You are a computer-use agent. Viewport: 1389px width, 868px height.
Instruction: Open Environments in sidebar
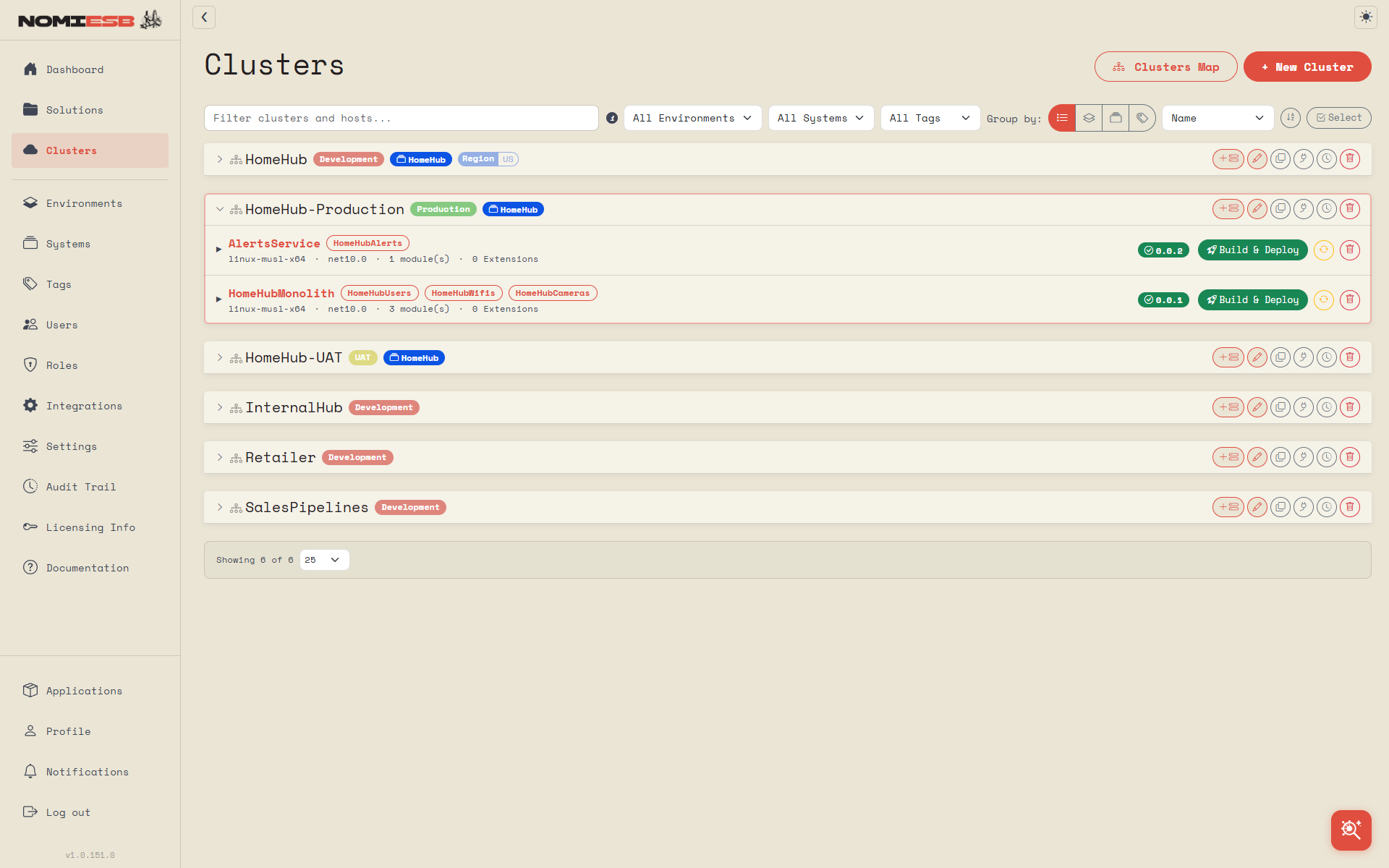tap(90, 203)
